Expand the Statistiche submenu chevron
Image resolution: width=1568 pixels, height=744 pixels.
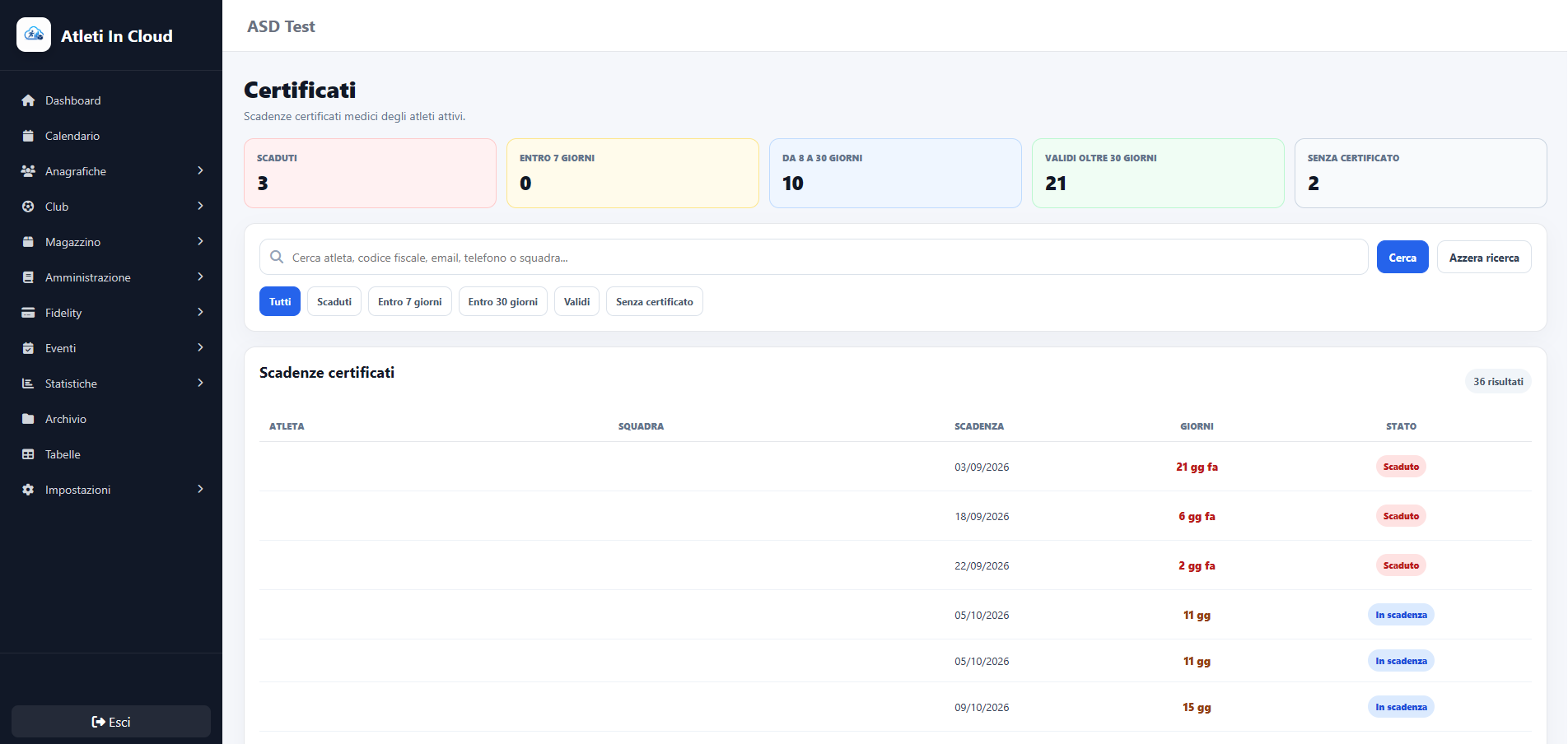click(x=200, y=383)
